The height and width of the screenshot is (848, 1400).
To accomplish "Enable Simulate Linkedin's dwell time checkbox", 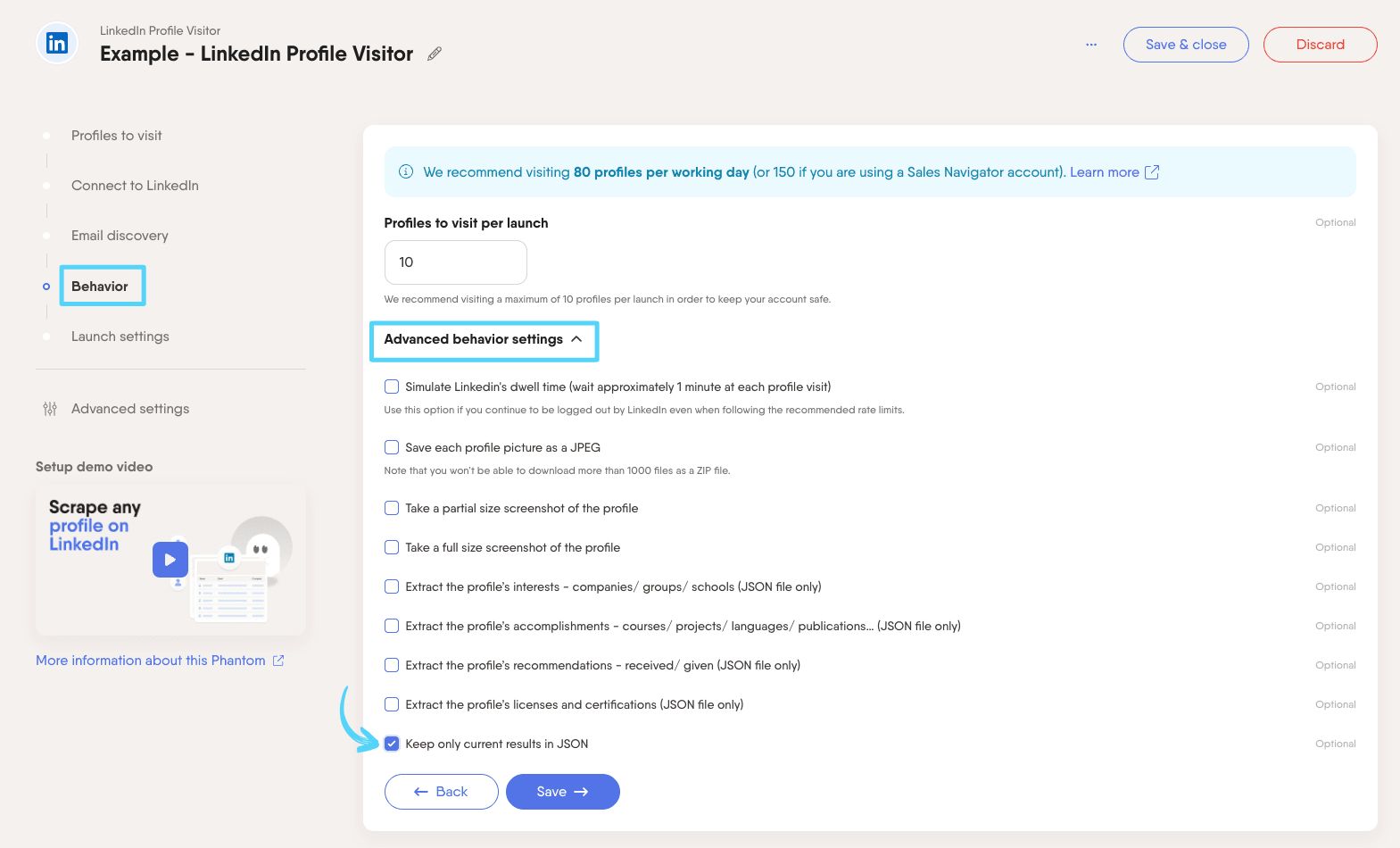I will (392, 387).
